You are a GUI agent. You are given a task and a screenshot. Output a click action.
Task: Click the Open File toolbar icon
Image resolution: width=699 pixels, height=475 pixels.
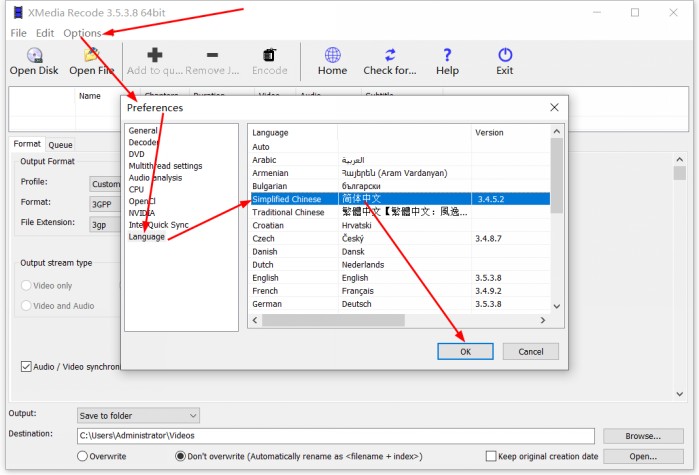tap(91, 55)
